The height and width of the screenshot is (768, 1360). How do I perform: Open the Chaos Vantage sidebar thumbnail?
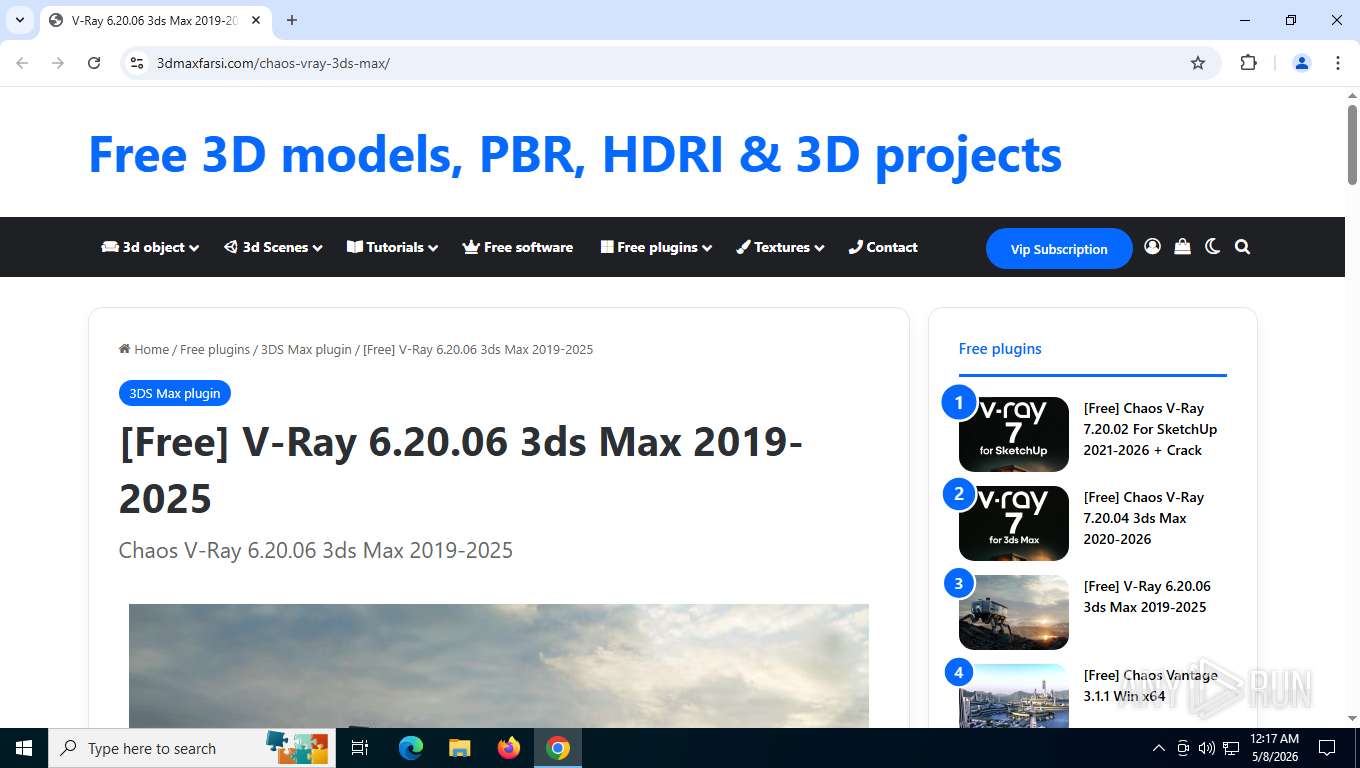tap(1014, 696)
